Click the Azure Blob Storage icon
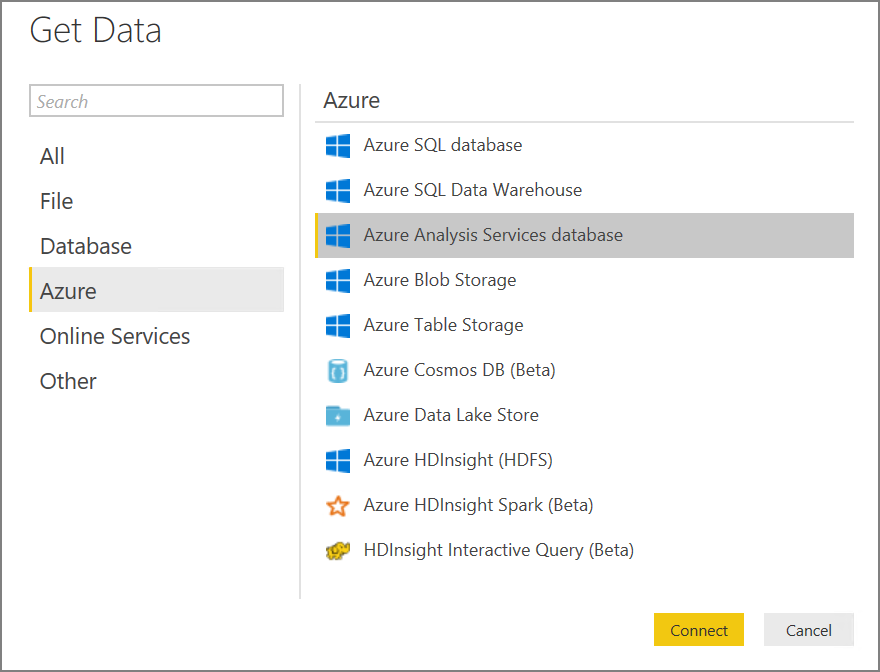This screenshot has width=880, height=672. point(338,281)
